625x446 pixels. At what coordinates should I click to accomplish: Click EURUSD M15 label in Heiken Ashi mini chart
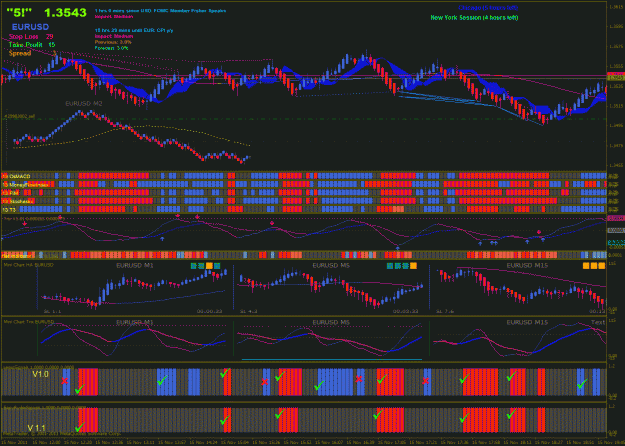pyautogui.click(x=527, y=265)
